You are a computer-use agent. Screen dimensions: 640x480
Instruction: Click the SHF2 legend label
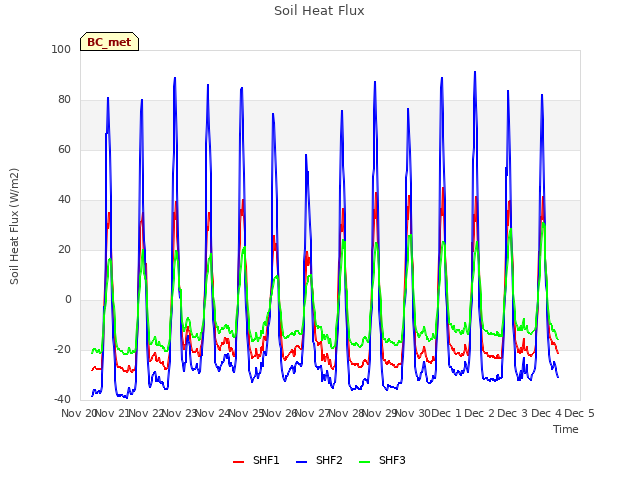[329, 460]
